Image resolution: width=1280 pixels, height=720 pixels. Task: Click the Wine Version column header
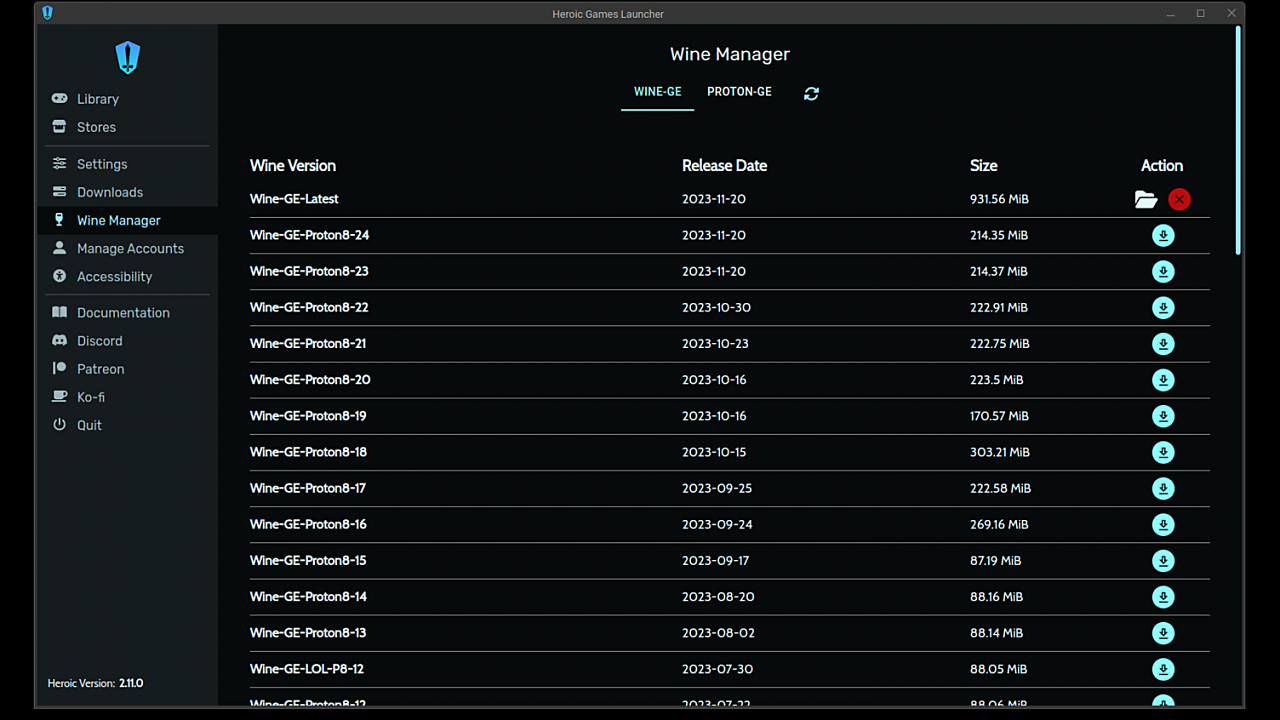293,166
